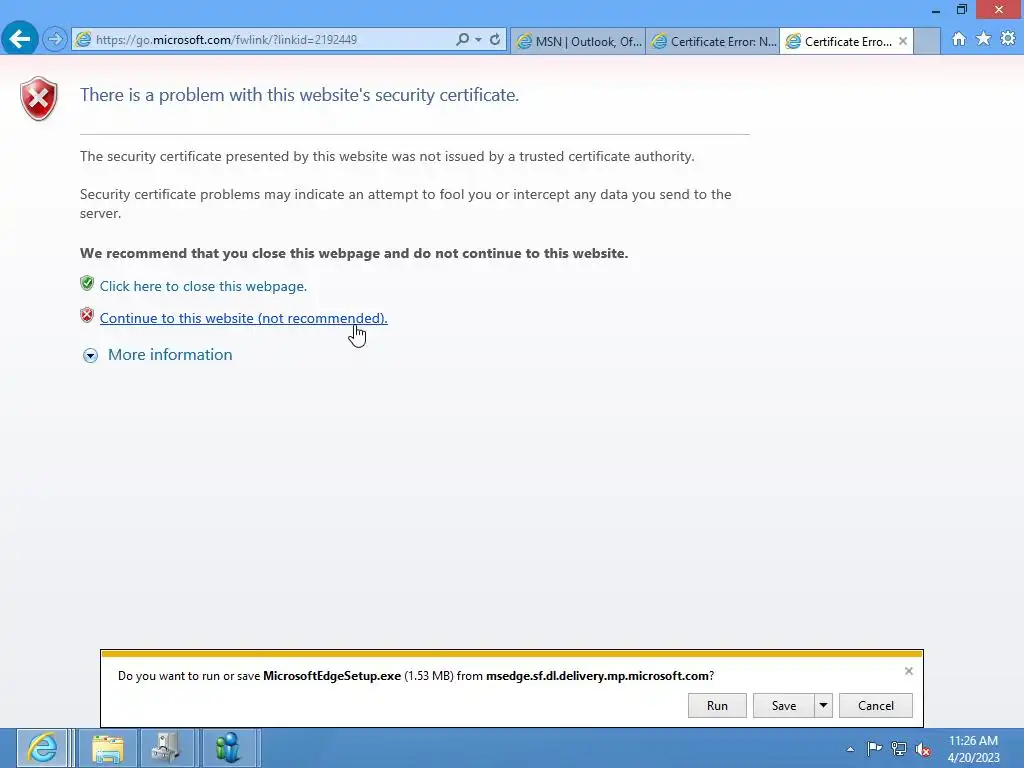Image resolution: width=1024 pixels, height=768 pixels.
Task: Open Action Center flag icon
Action: (x=874, y=748)
